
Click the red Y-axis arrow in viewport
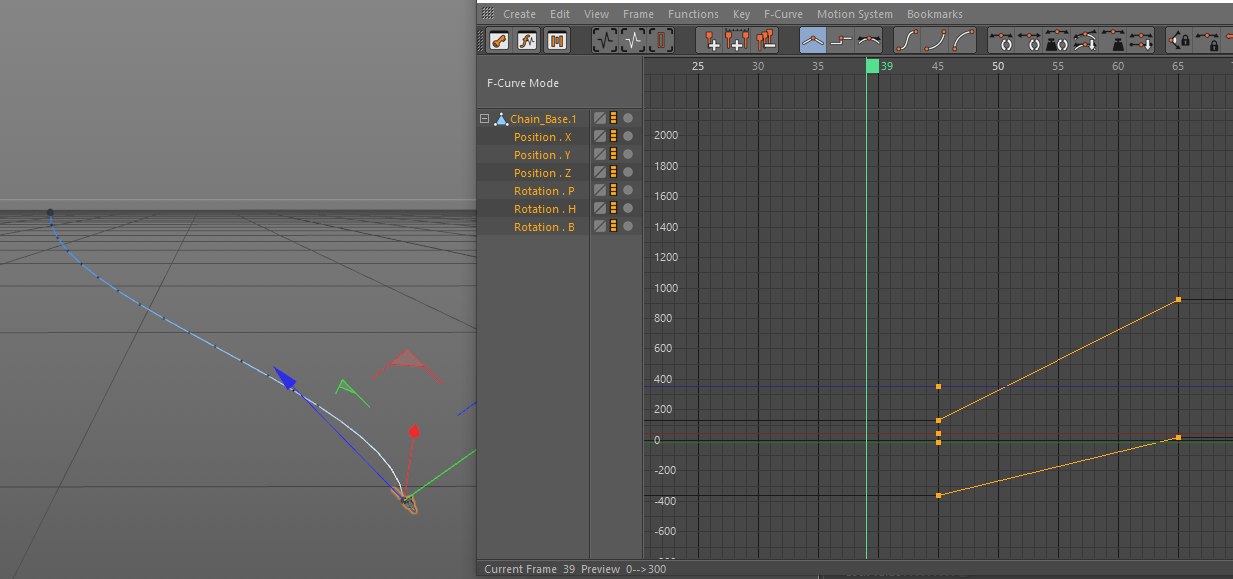[x=413, y=431]
